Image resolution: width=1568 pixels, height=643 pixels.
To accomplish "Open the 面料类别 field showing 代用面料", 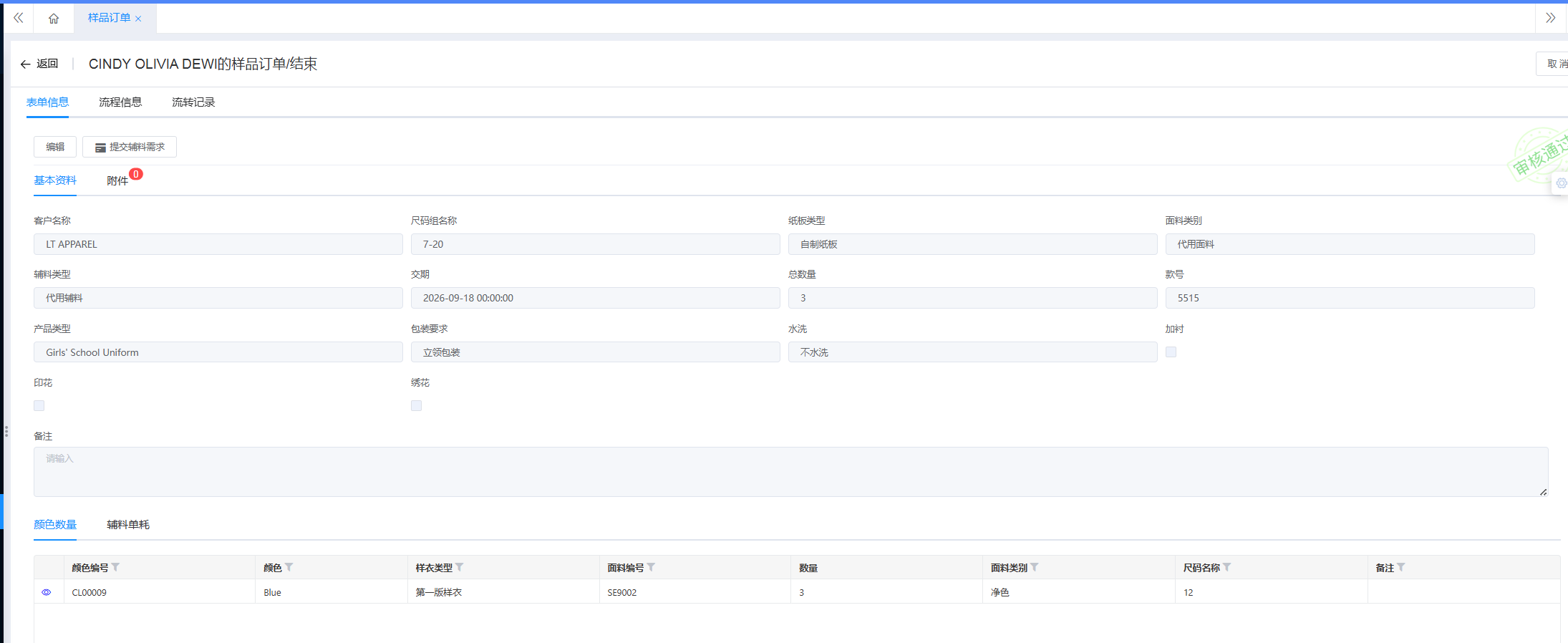I will click(x=1350, y=244).
